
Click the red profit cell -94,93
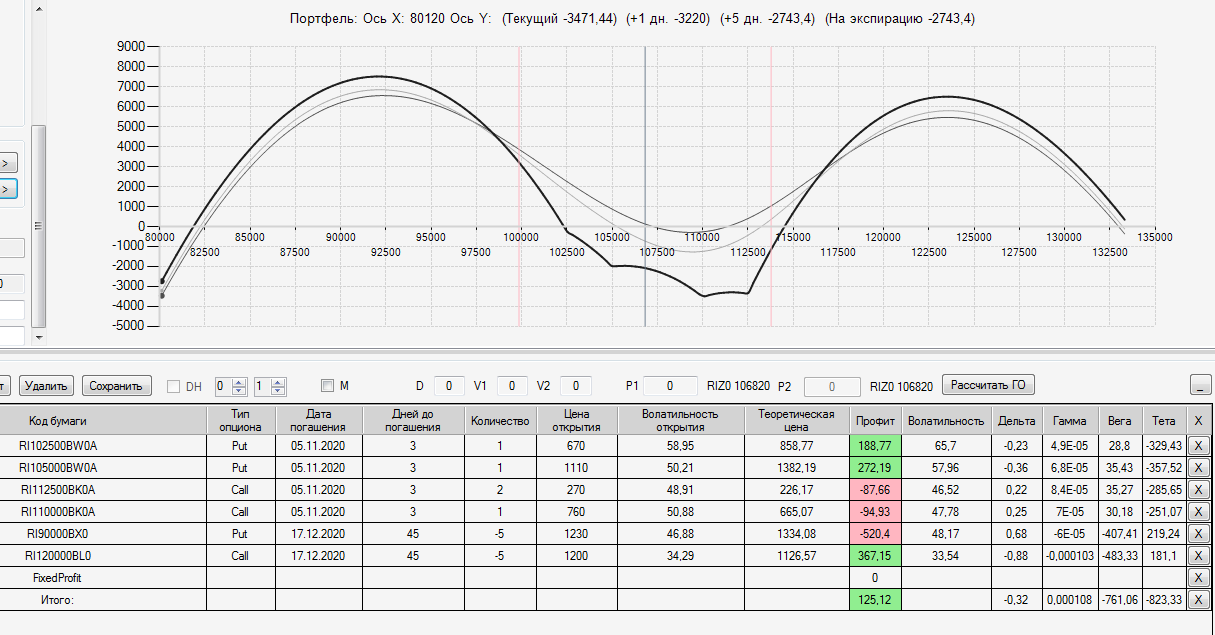[875, 512]
